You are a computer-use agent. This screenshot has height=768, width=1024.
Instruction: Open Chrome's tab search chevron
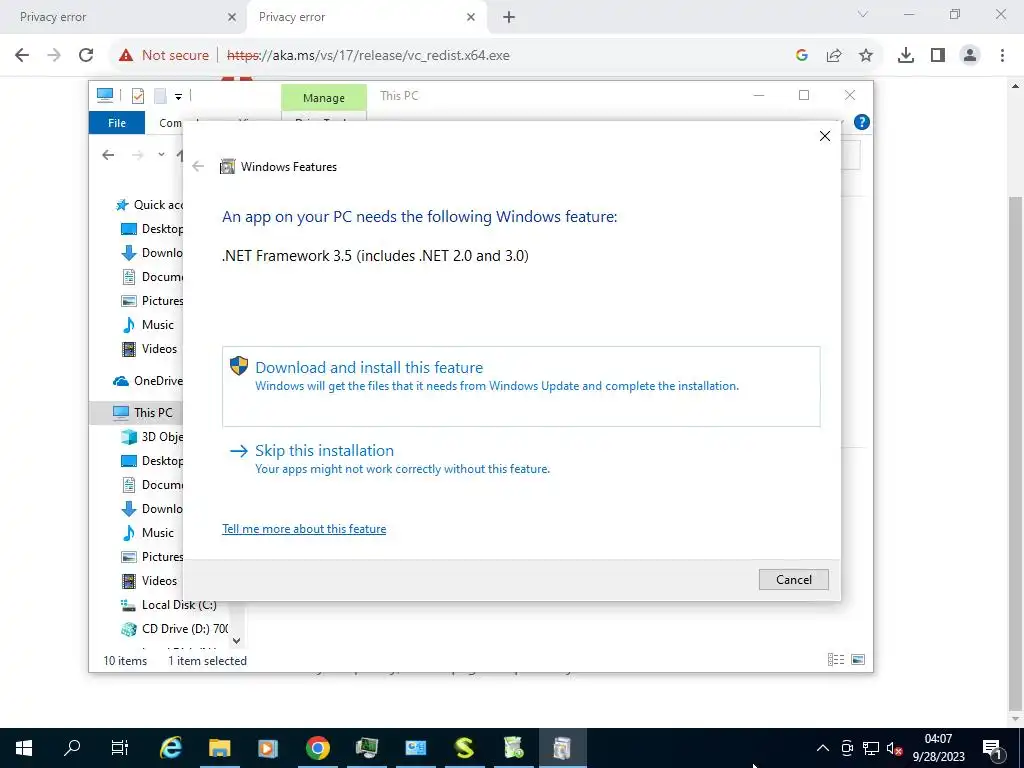pos(863,14)
